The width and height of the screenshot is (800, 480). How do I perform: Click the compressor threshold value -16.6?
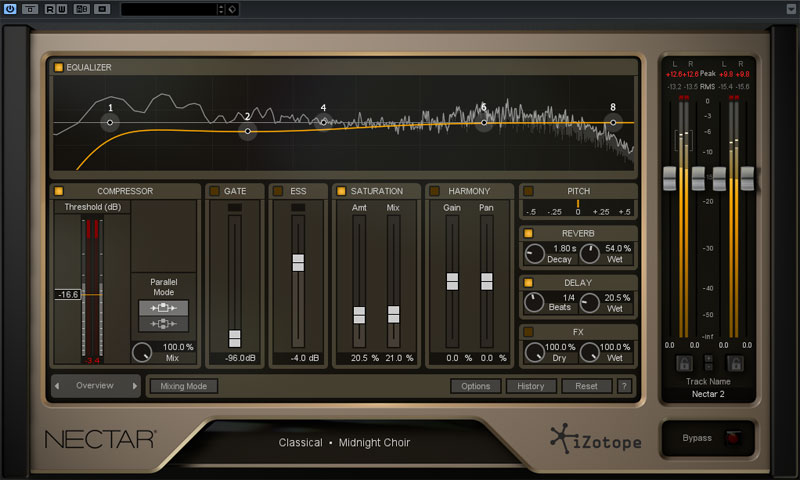point(68,294)
